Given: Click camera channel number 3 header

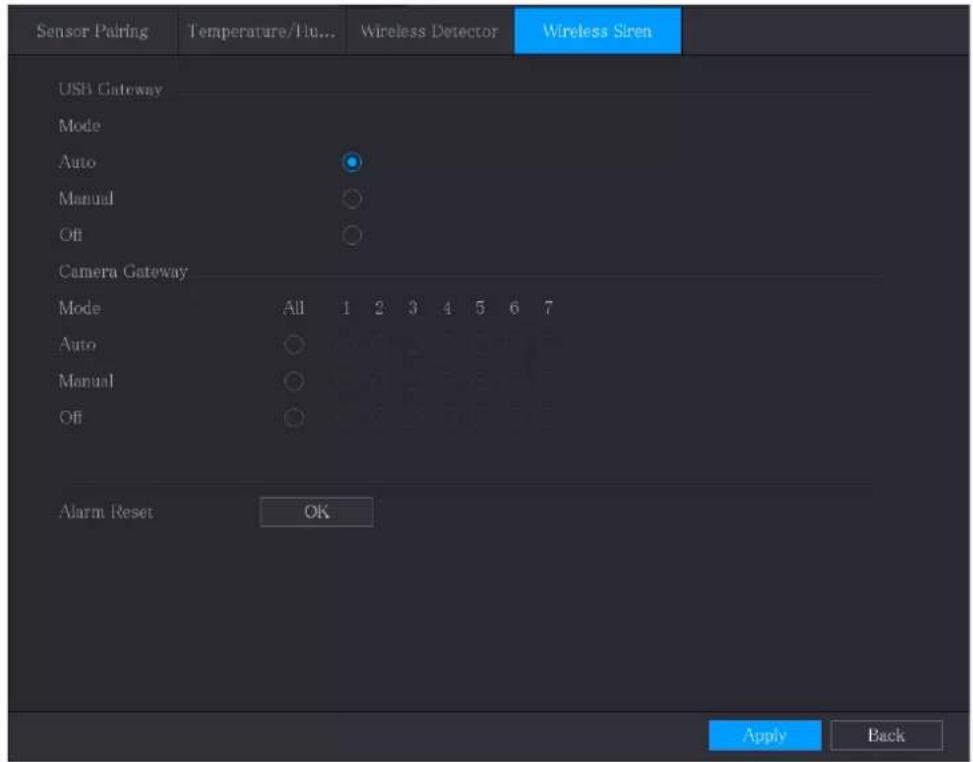Looking at the screenshot, I should [413, 308].
